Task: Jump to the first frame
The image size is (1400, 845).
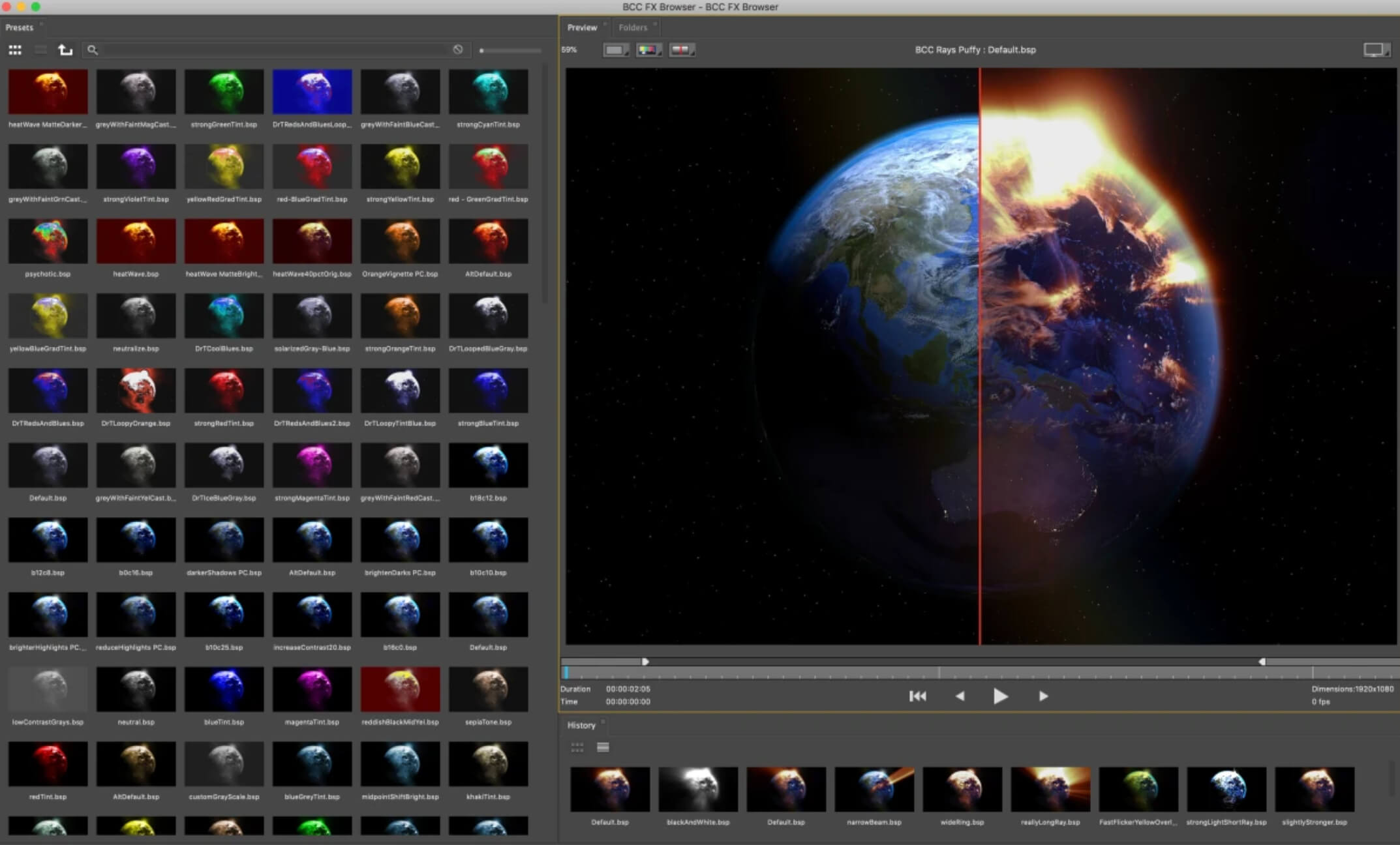Action: pos(917,696)
